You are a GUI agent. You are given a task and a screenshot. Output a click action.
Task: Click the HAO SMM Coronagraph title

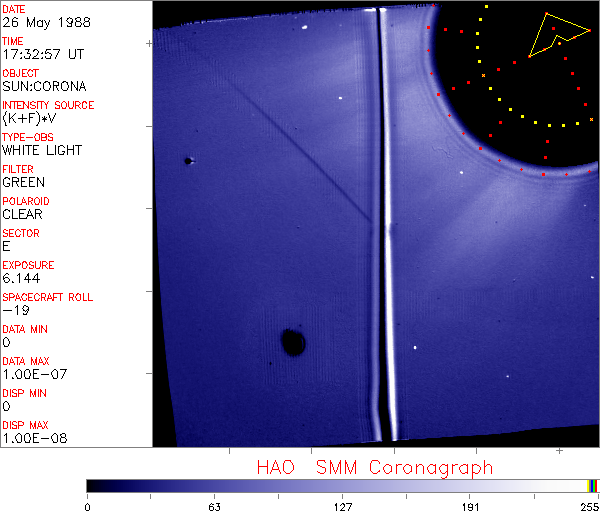pos(374,468)
